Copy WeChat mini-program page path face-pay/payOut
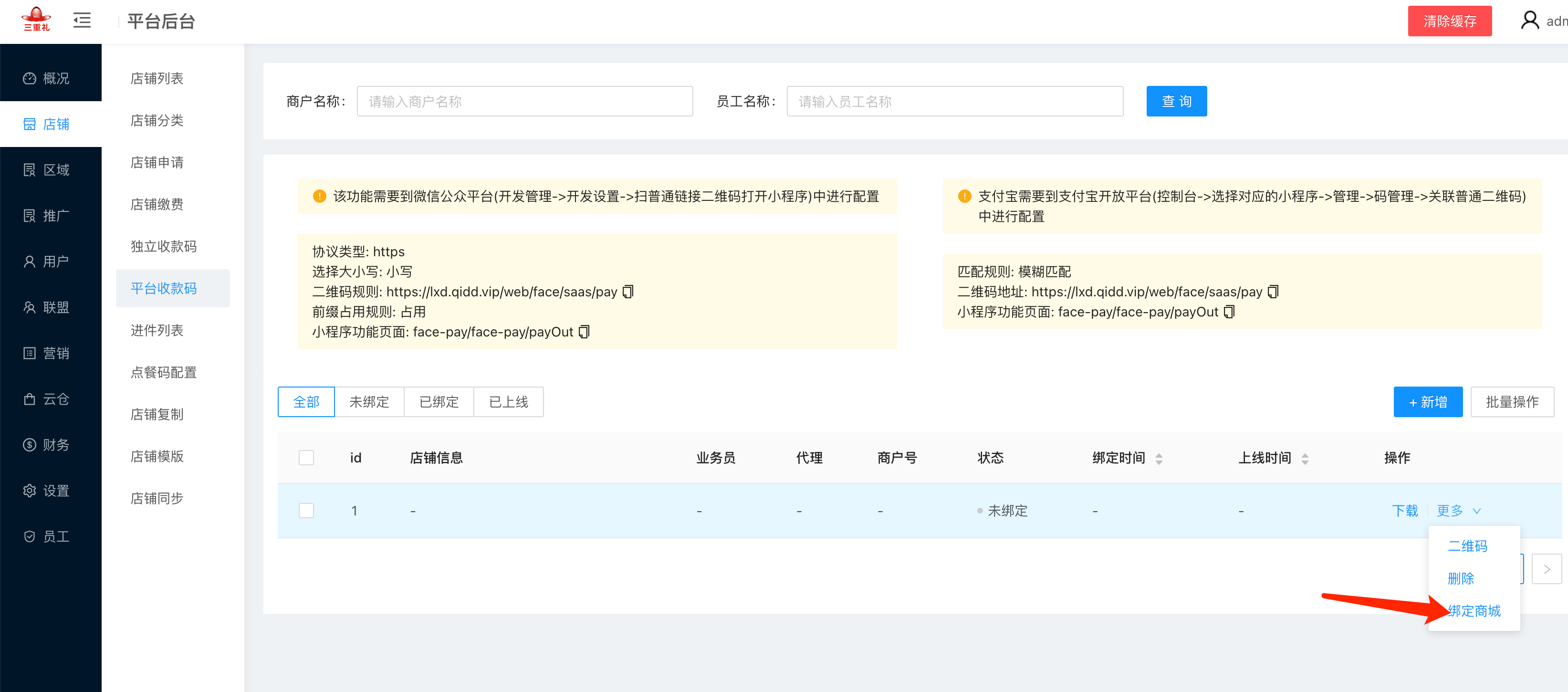Screen dimensions: 1568x692 pos(585,332)
